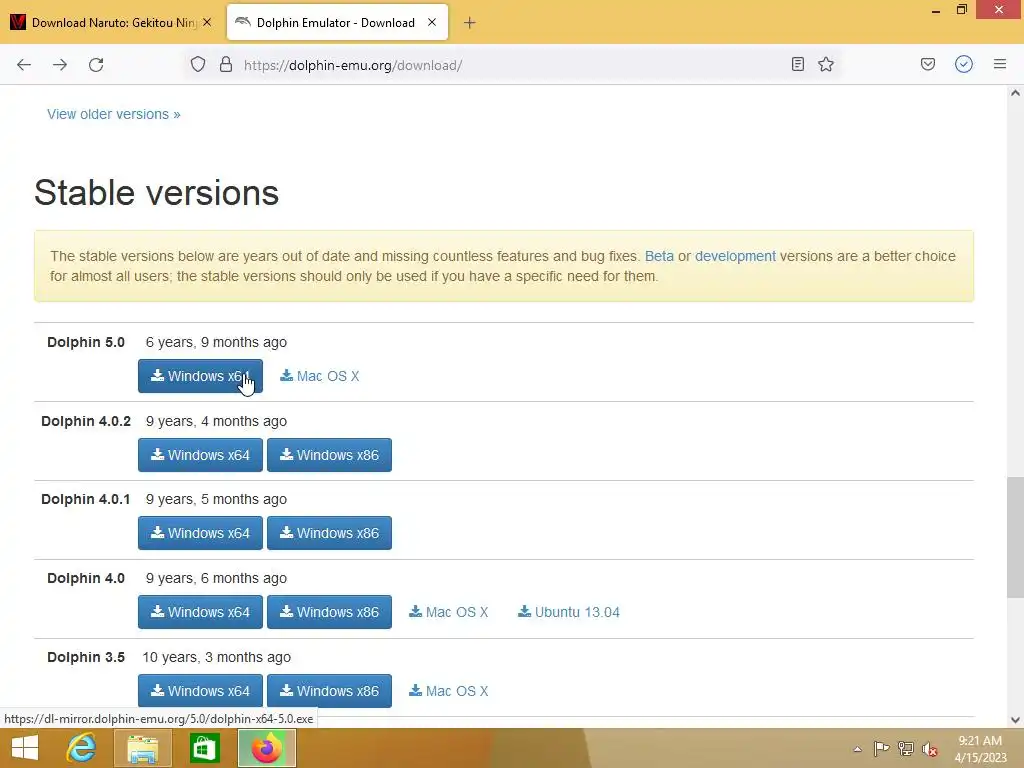This screenshot has height=768, width=1024.
Task: Open the tracking protection shield icon
Action: [198, 65]
